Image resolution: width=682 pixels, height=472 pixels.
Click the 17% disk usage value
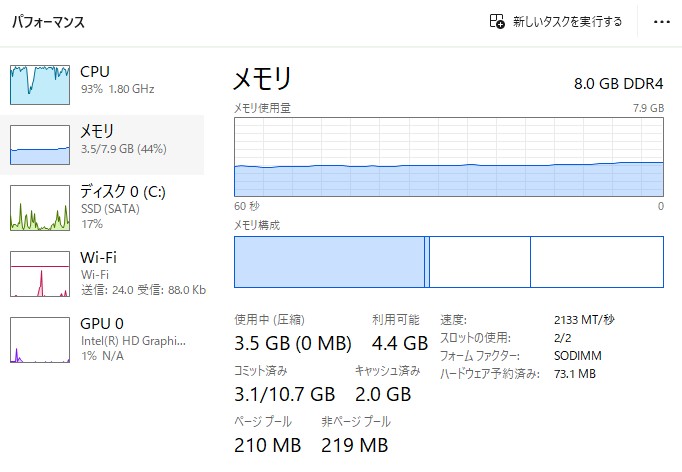92,224
